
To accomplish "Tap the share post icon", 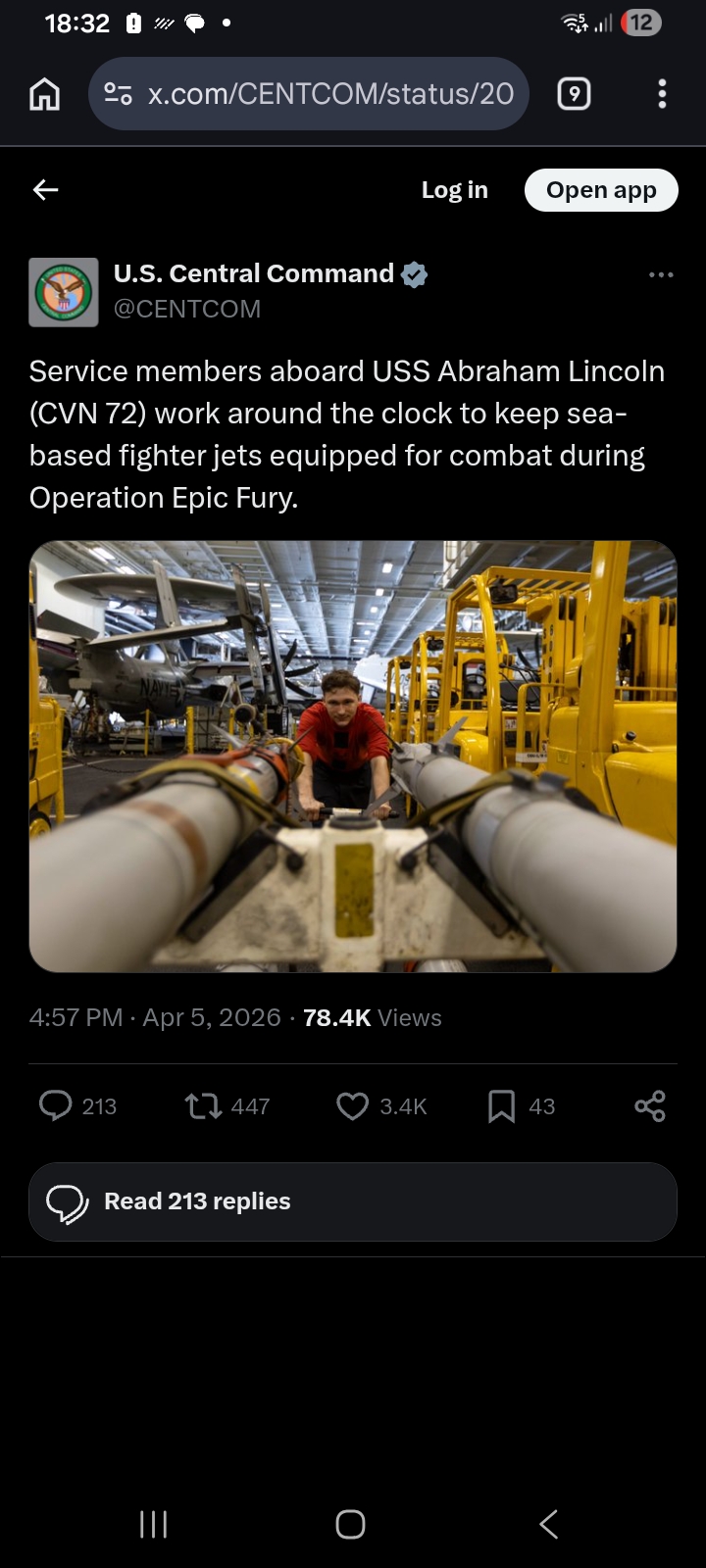I will click(649, 1106).
